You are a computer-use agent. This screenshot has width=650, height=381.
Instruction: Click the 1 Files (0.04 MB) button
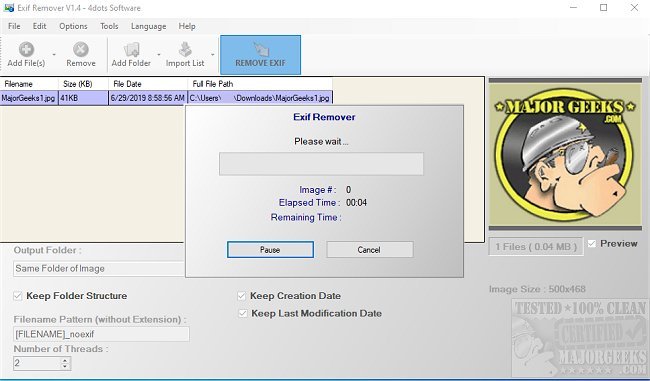[x=536, y=247]
